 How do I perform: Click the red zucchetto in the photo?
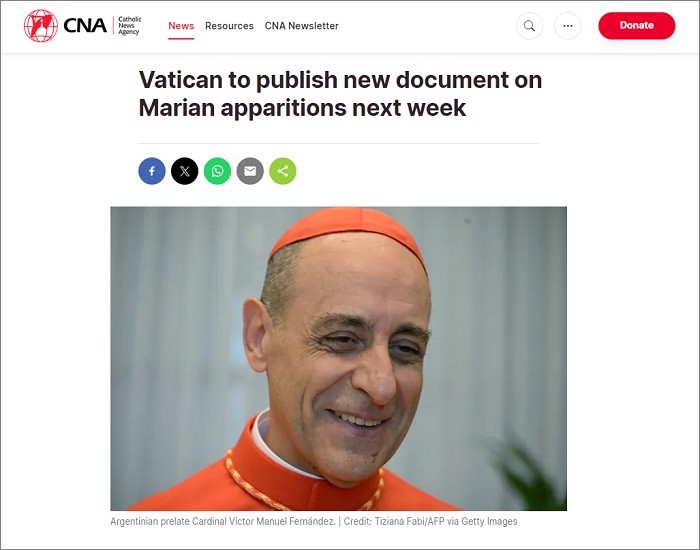347,230
